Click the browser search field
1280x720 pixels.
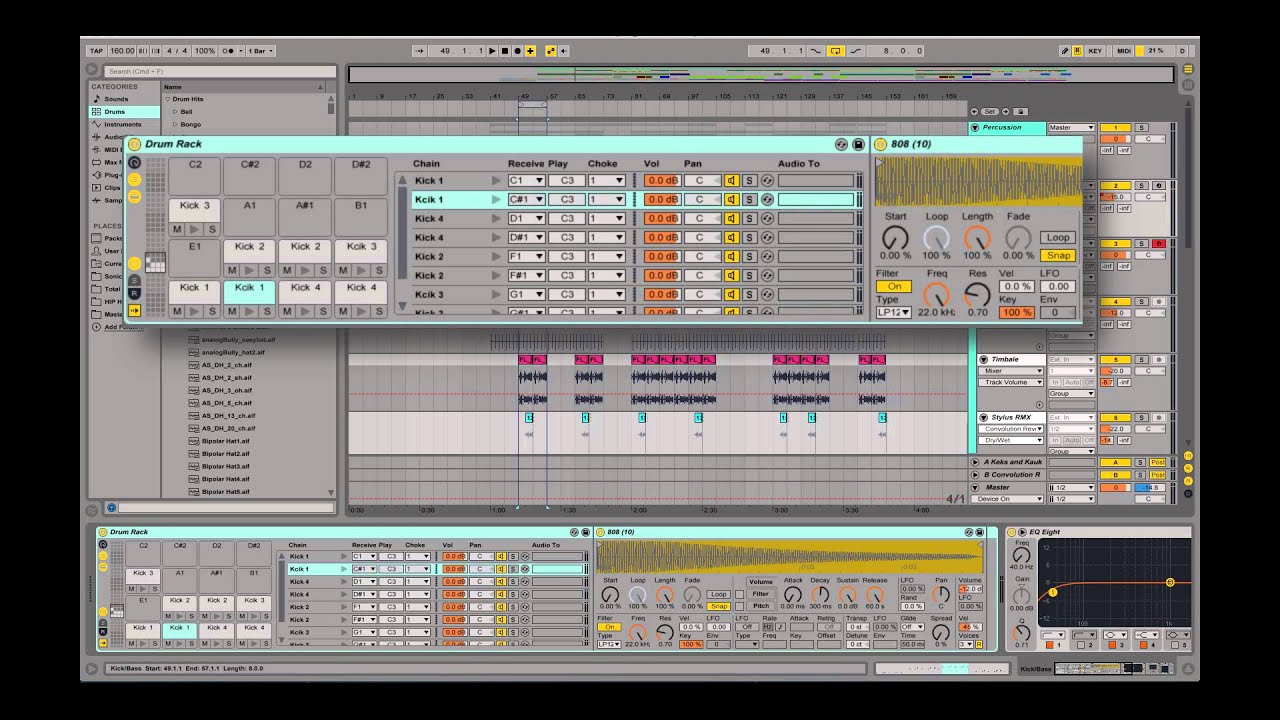point(219,71)
